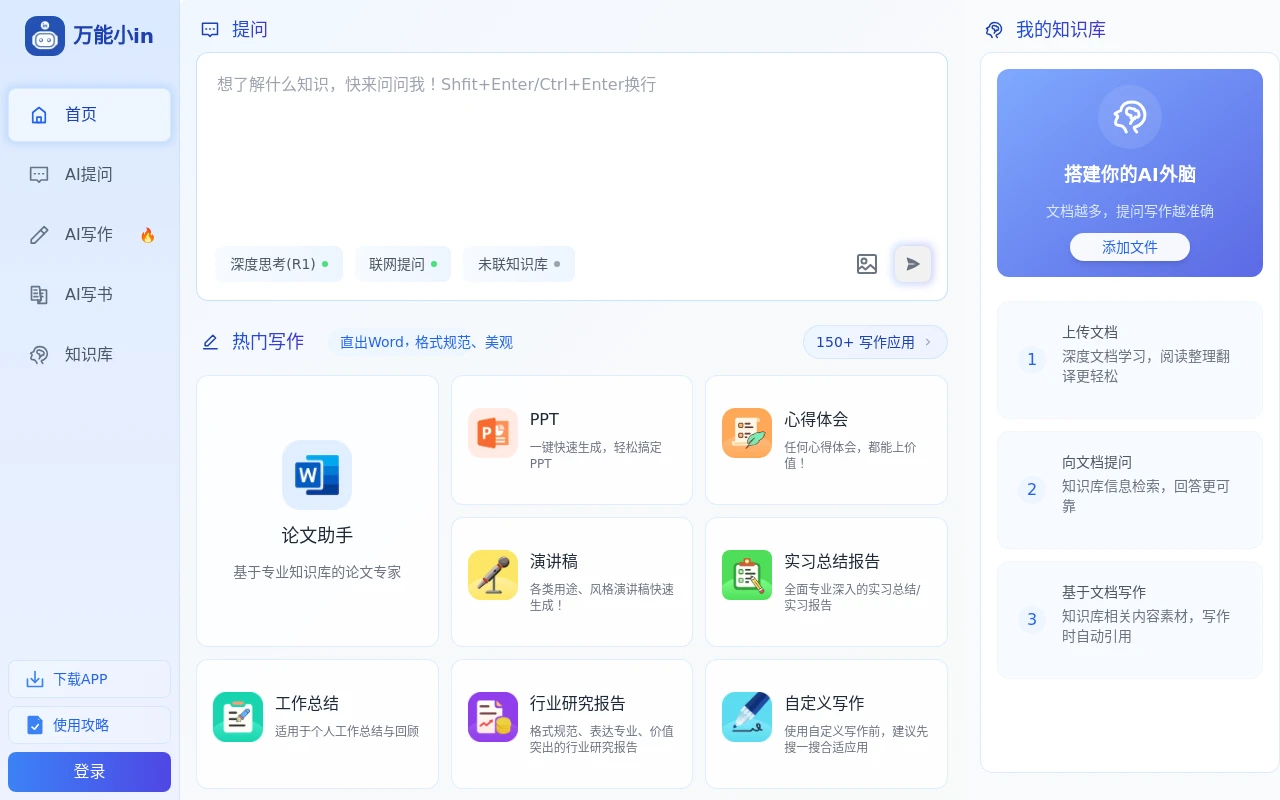Screen dimensions: 1280x800
Task: Open the 论文助手 writing card
Action: [317, 510]
